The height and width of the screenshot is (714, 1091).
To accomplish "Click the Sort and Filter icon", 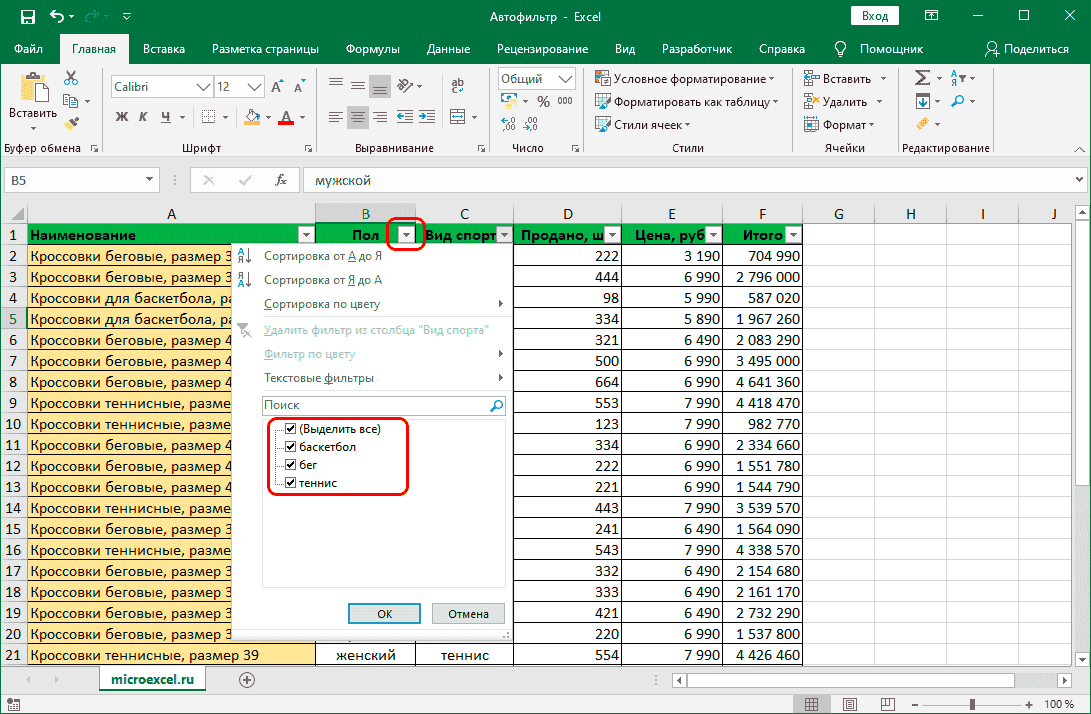I will (x=958, y=78).
